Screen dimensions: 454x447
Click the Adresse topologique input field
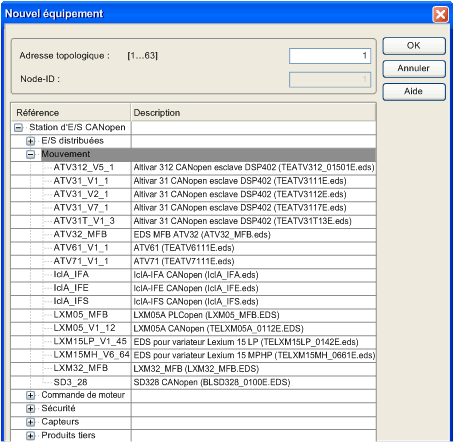330,56
